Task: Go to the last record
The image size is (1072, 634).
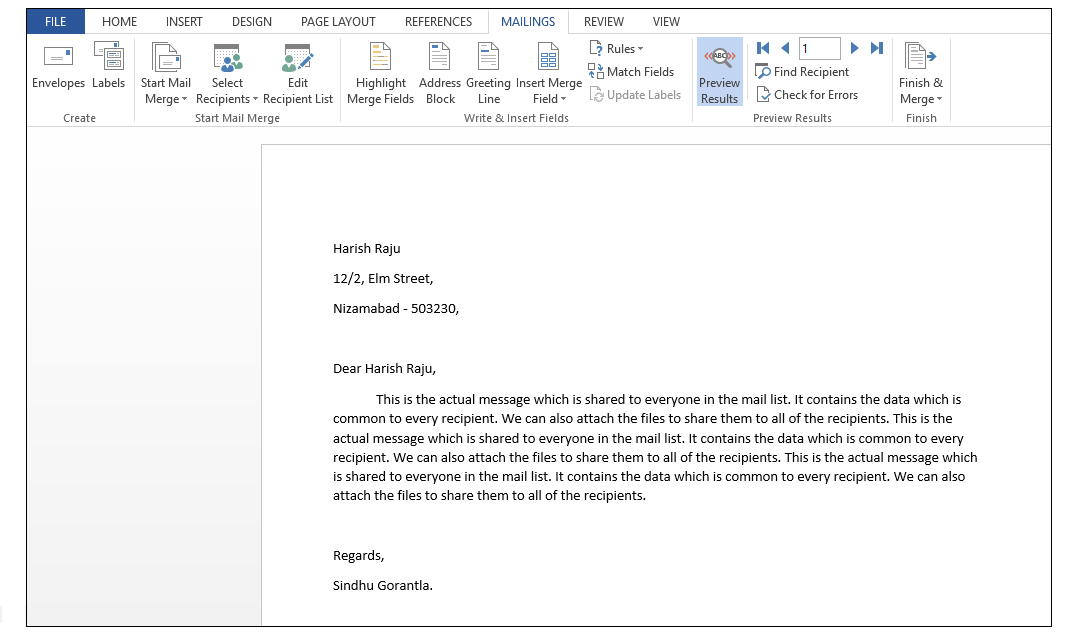Action: [876, 48]
